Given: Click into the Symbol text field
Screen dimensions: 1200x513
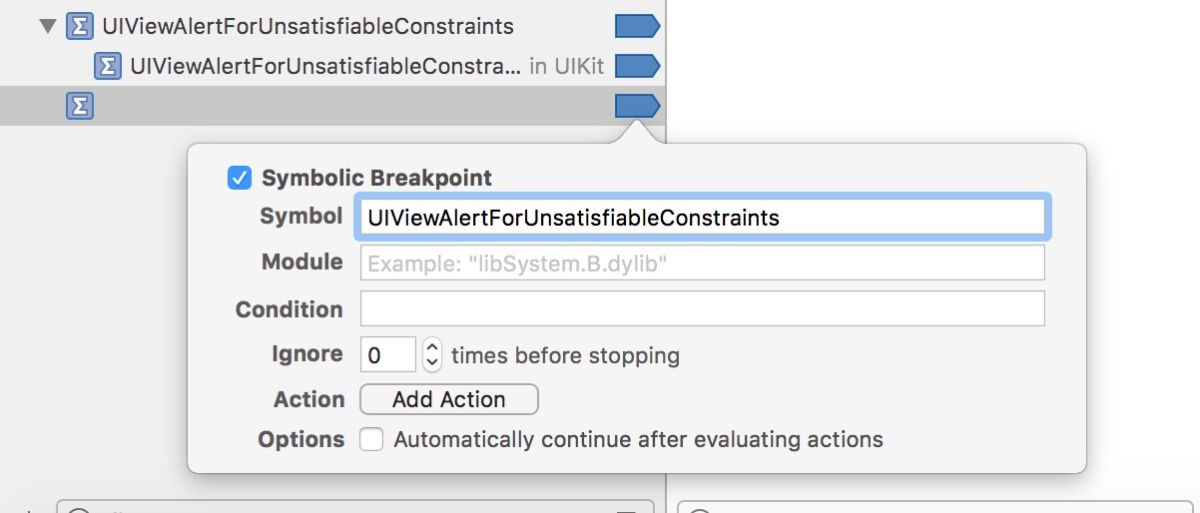Looking at the screenshot, I should coord(702,217).
